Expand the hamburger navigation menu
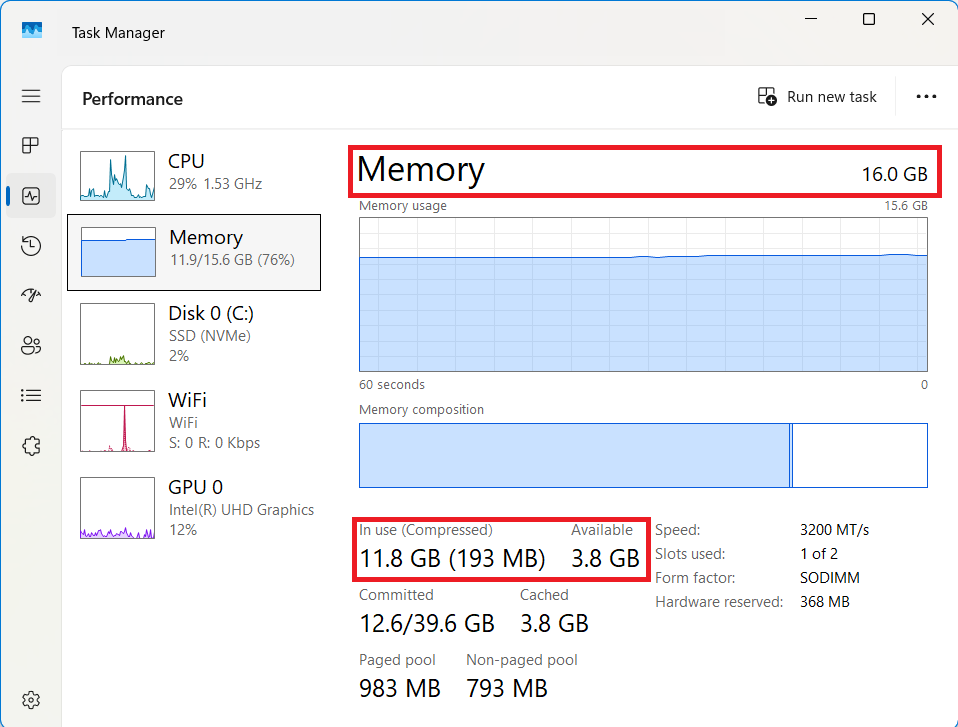The width and height of the screenshot is (958, 727). click(x=31, y=96)
